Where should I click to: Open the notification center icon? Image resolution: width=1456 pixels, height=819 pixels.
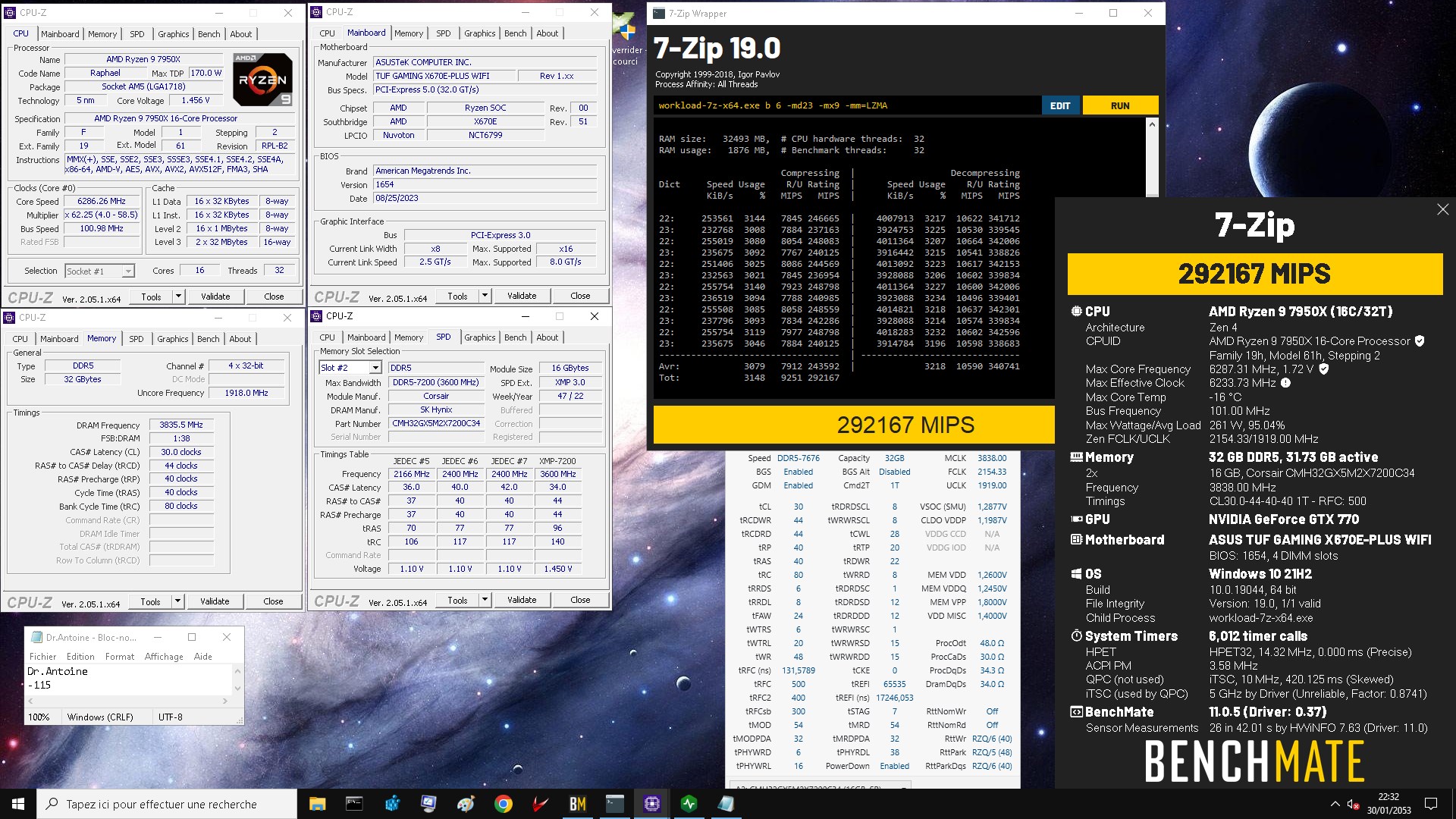[1431, 804]
